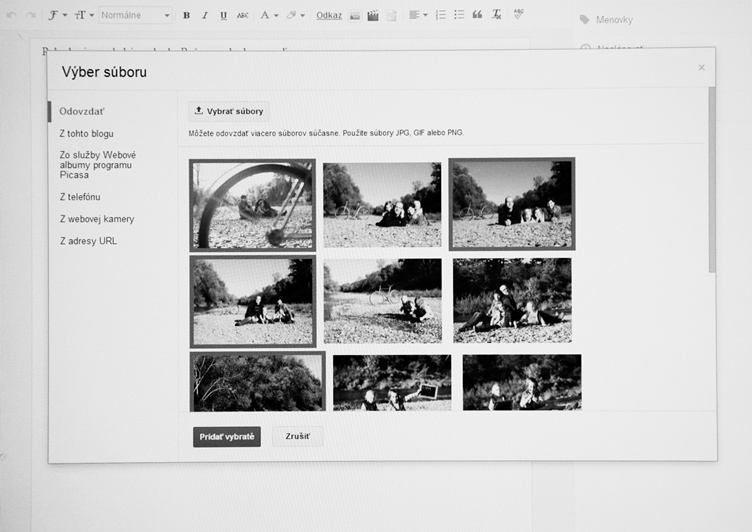This screenshot has width=752, height=532.
Task: Create a numbered list
Action: pyautogui.click(x=440, y=15)
